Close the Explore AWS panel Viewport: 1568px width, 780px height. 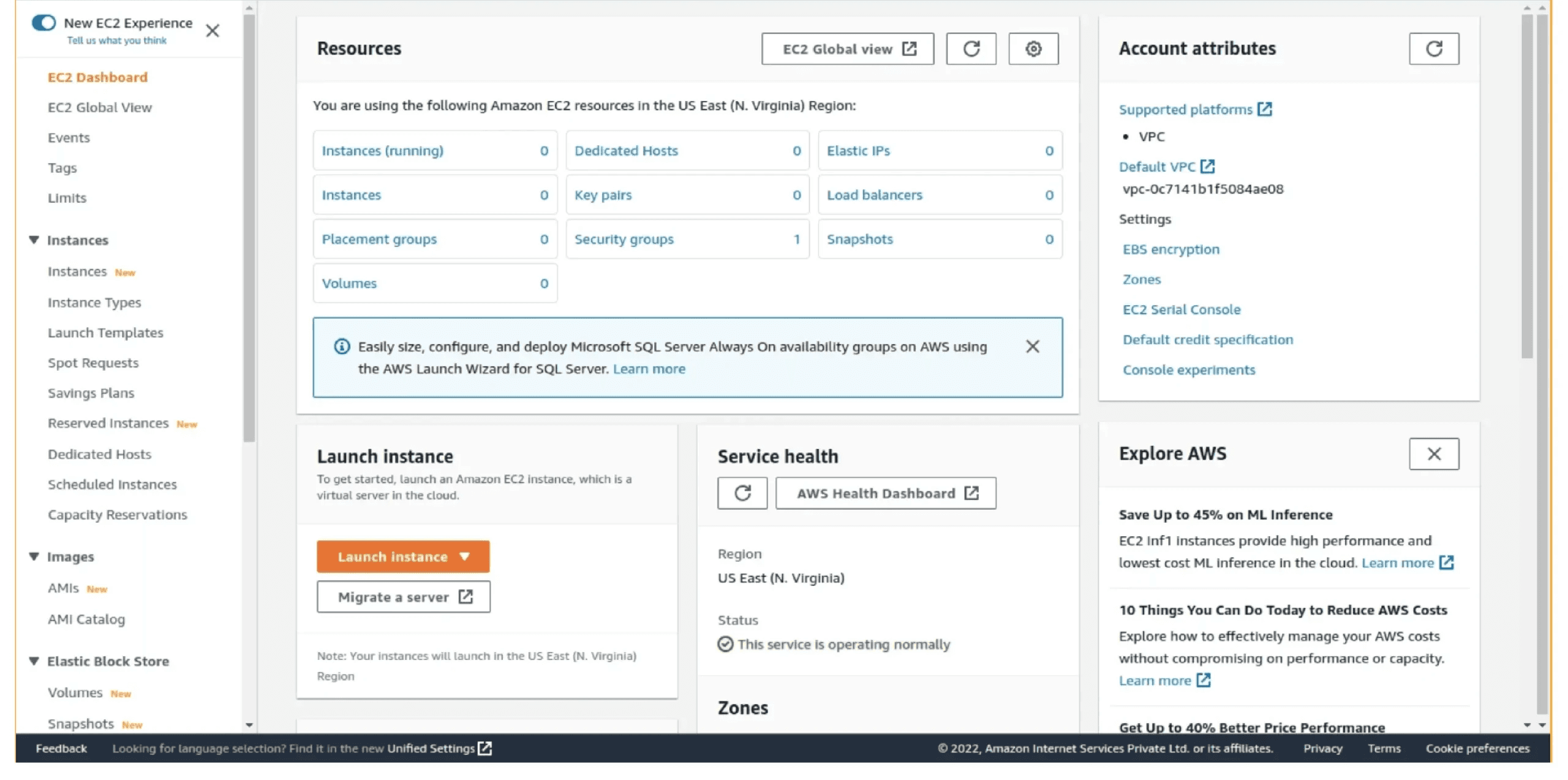tap(1433, 454)
